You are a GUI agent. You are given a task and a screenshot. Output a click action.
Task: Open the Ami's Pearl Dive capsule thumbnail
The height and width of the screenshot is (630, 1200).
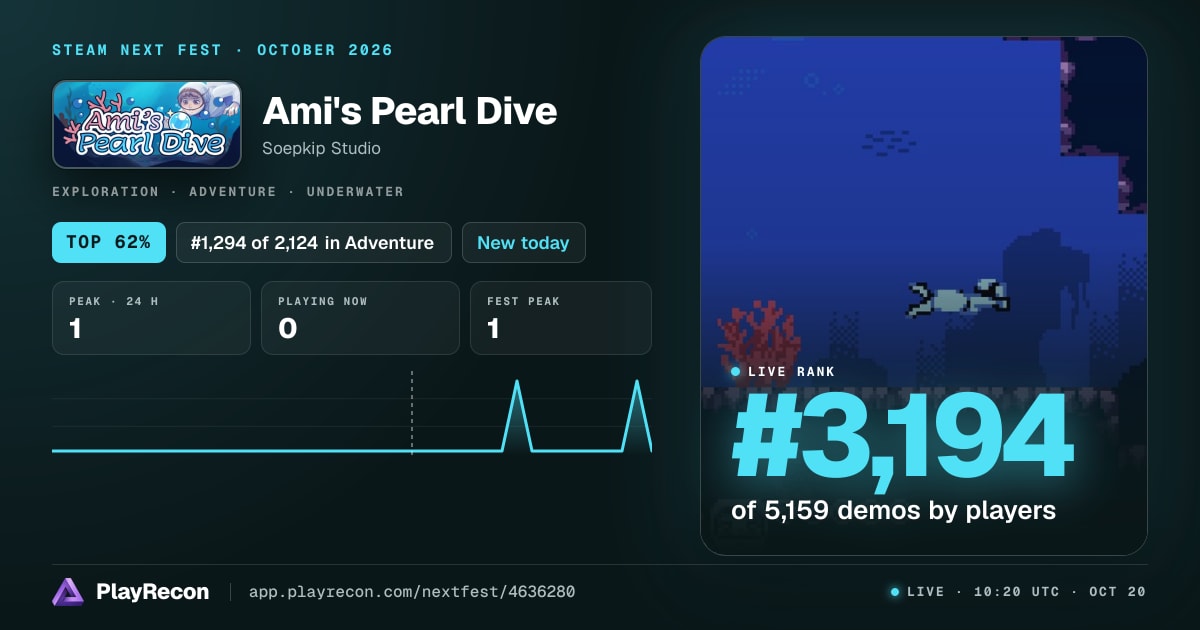(147, 124)
